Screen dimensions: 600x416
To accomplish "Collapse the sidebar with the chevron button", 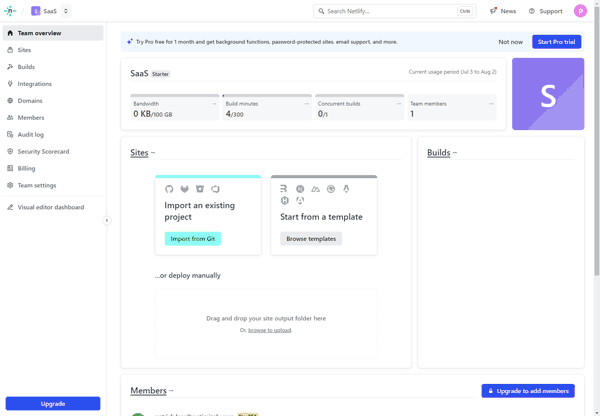I will pos(107,220).
